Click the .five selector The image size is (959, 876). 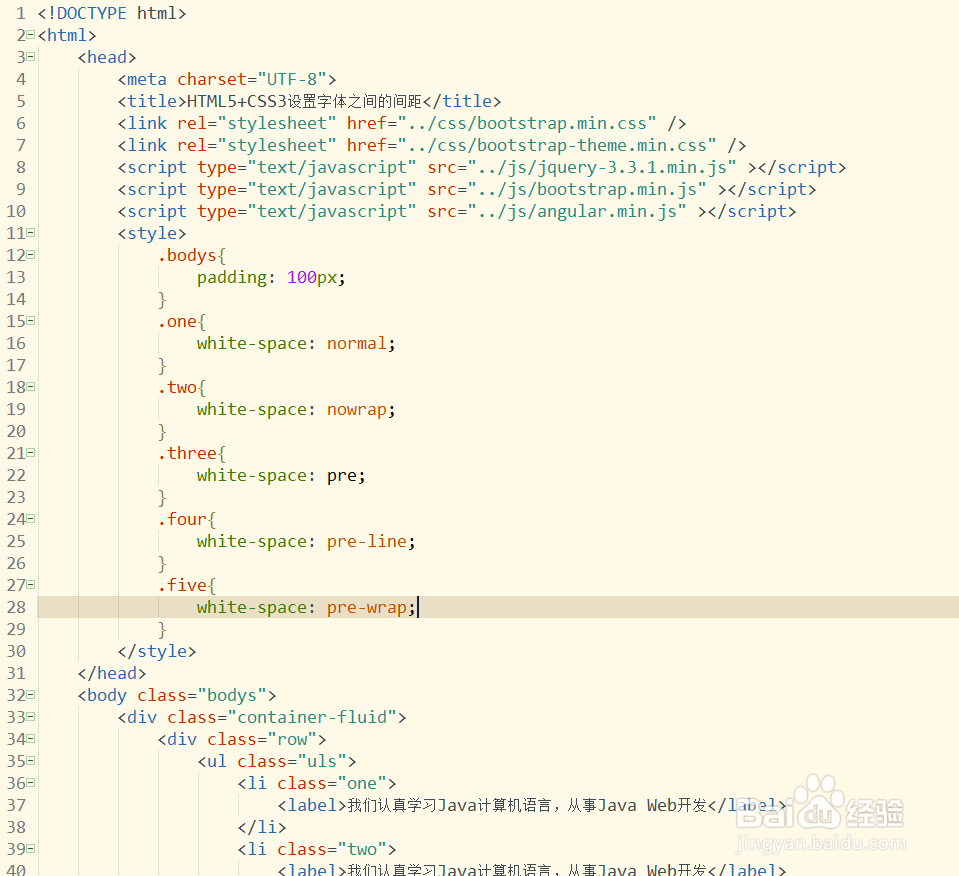coord(182,586)
